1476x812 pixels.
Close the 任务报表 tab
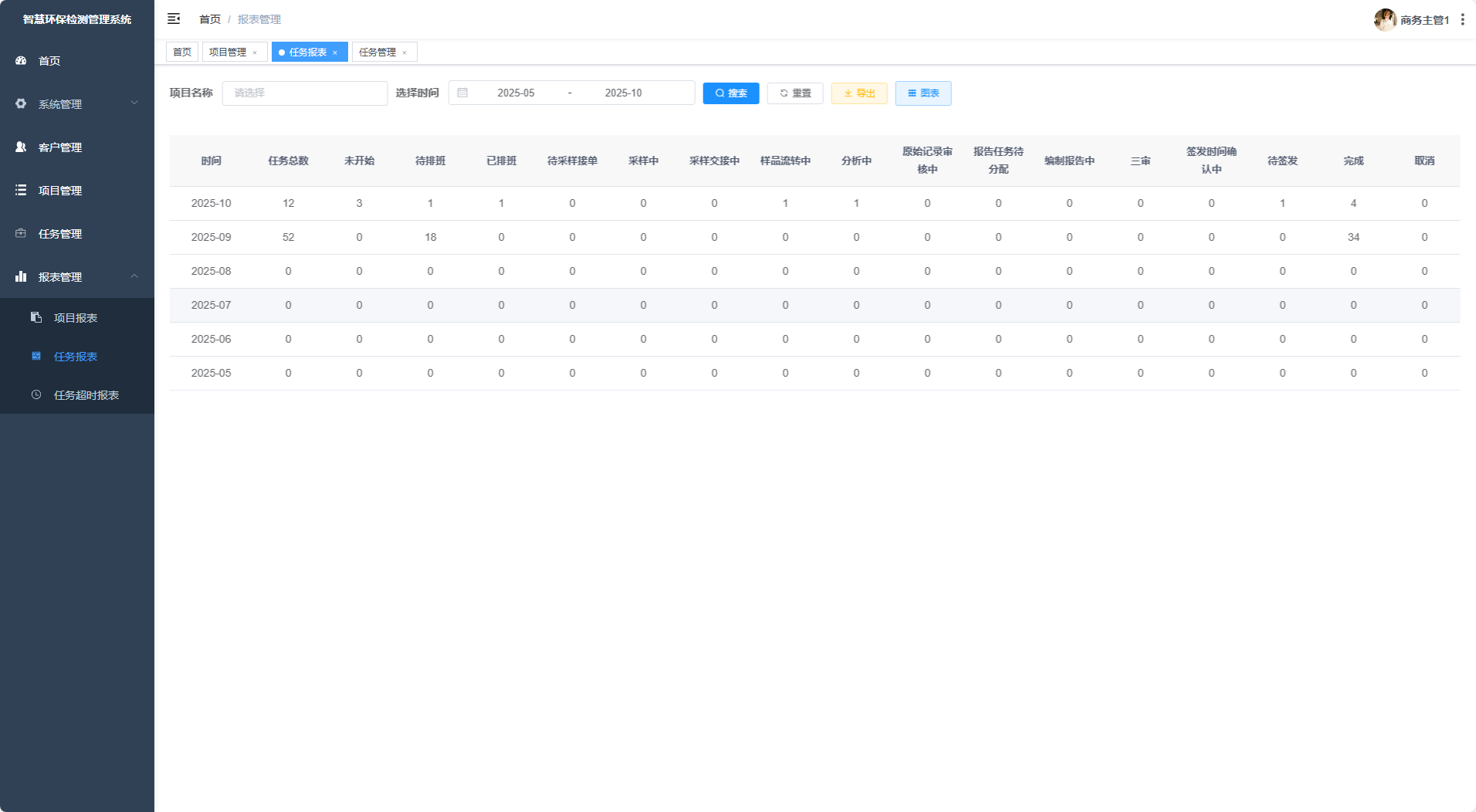coord(335,52)
